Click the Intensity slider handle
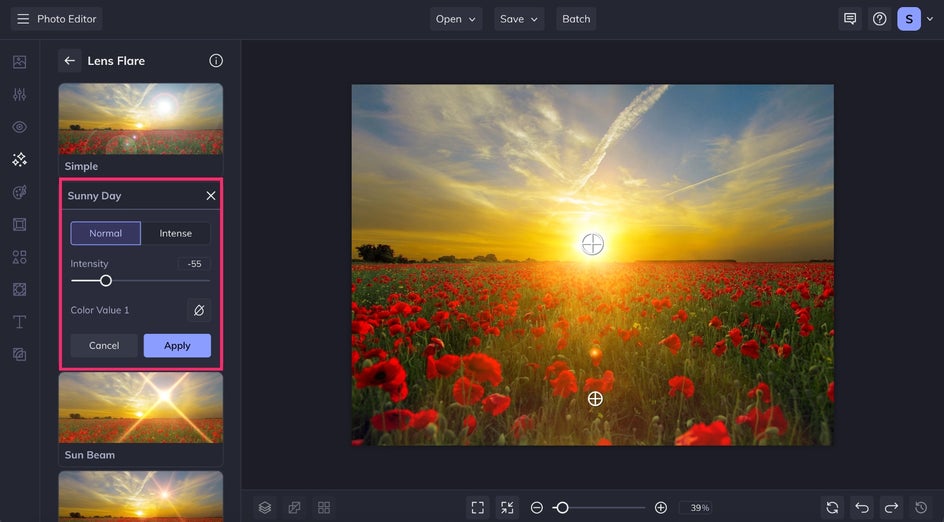 click(106, 281)
